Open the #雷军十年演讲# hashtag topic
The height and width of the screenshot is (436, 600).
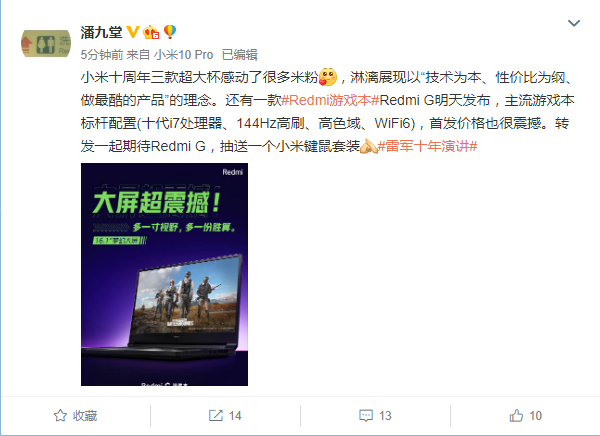click(427, 146)
